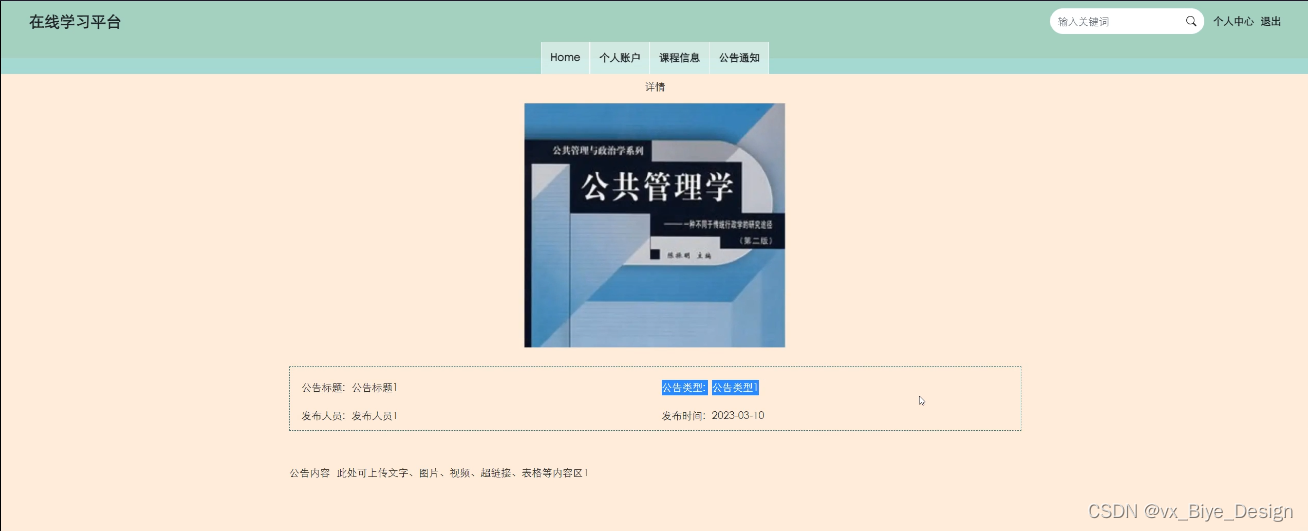Open the 个人账户 menu tab

click(619, 58)
